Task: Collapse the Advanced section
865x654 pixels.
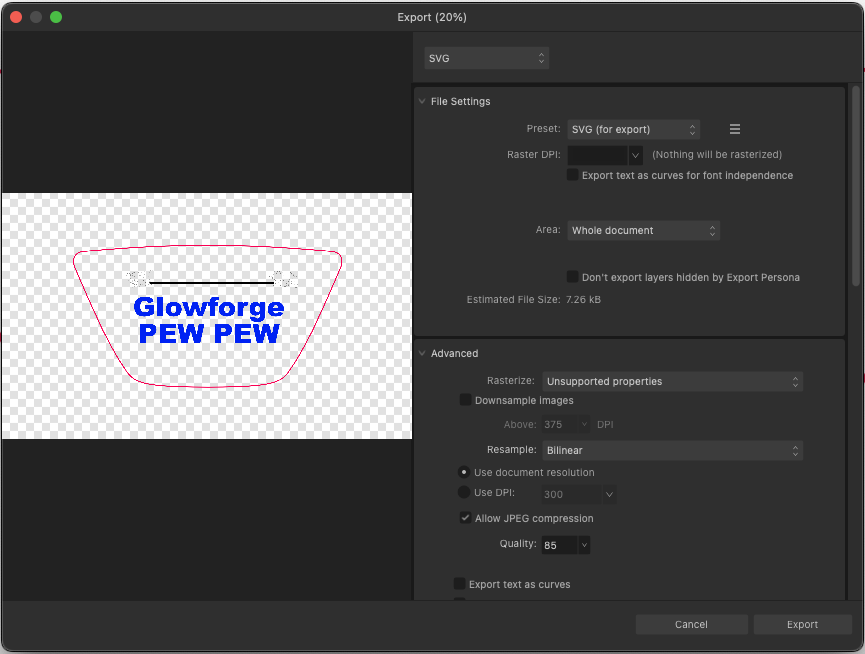Action: tap(422, 353)
